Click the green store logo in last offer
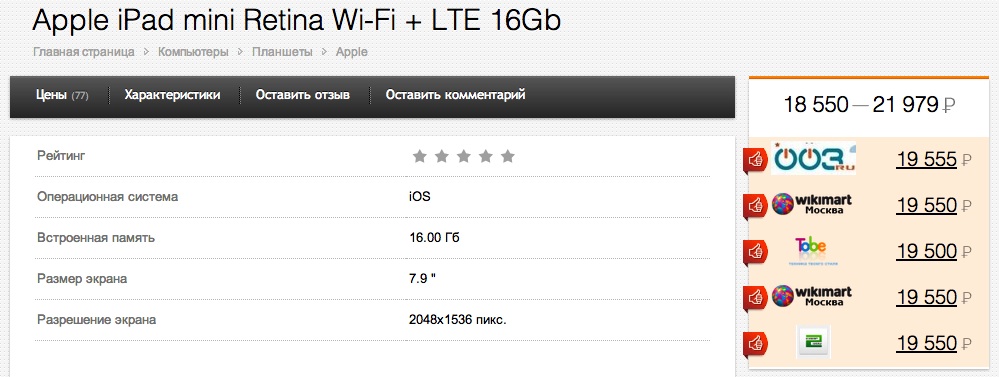The image size is (999, 377). click(813, 342)
